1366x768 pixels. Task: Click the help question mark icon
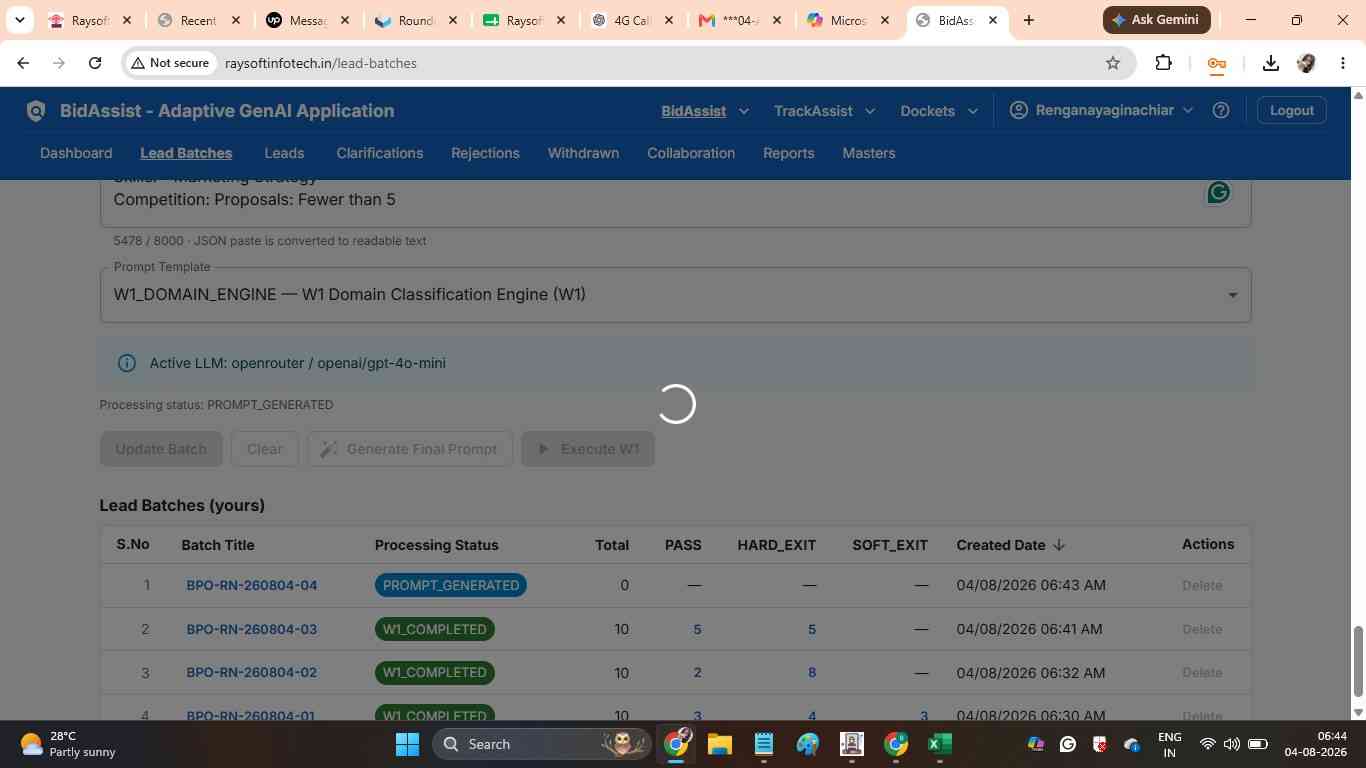[1220, 111]
